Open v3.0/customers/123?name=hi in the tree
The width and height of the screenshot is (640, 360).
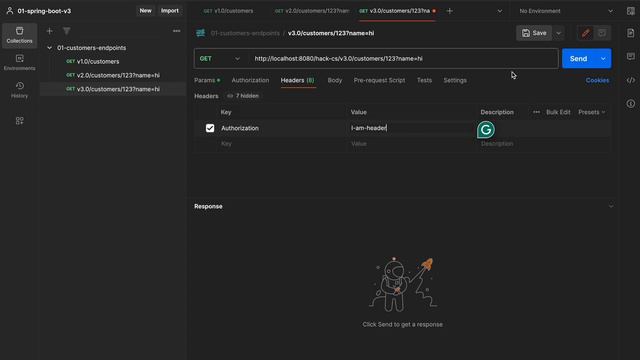(112, 89)
